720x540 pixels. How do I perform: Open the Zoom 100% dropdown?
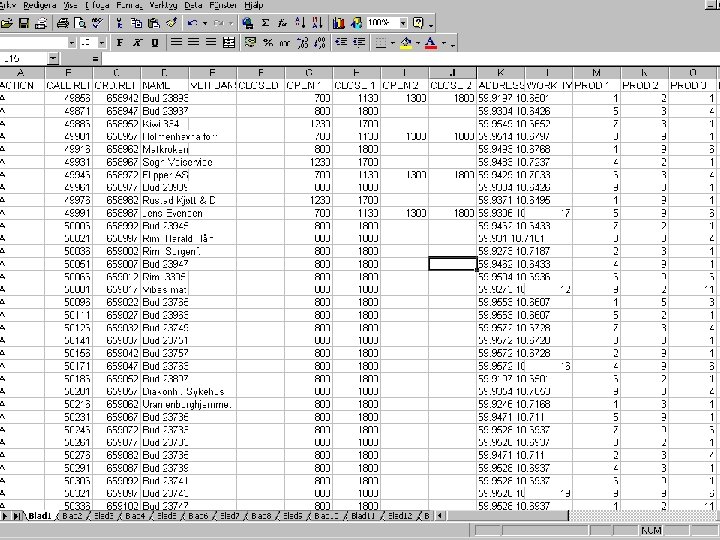tap(403, 23)
